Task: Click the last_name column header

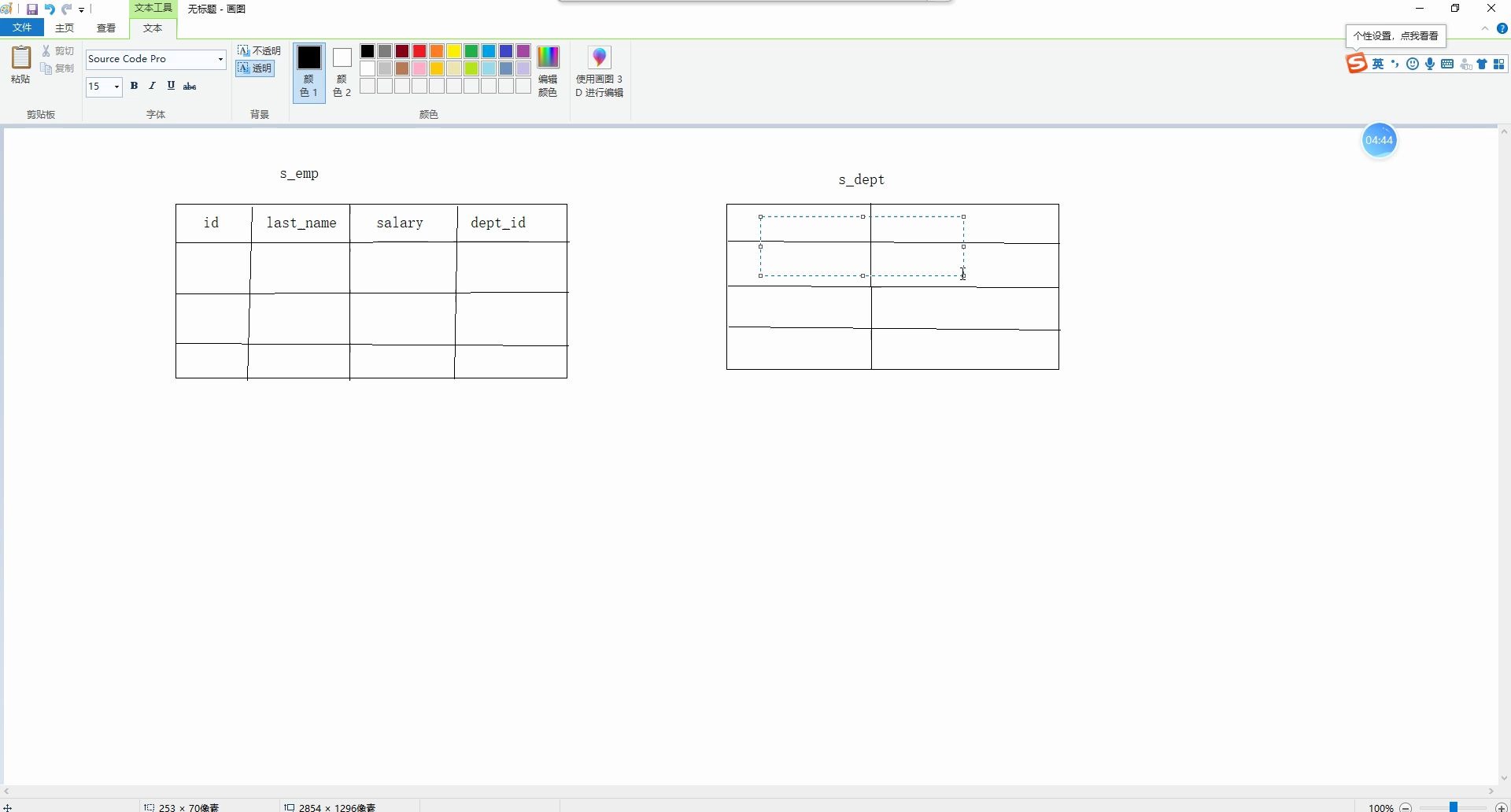Action: [301, 223]
